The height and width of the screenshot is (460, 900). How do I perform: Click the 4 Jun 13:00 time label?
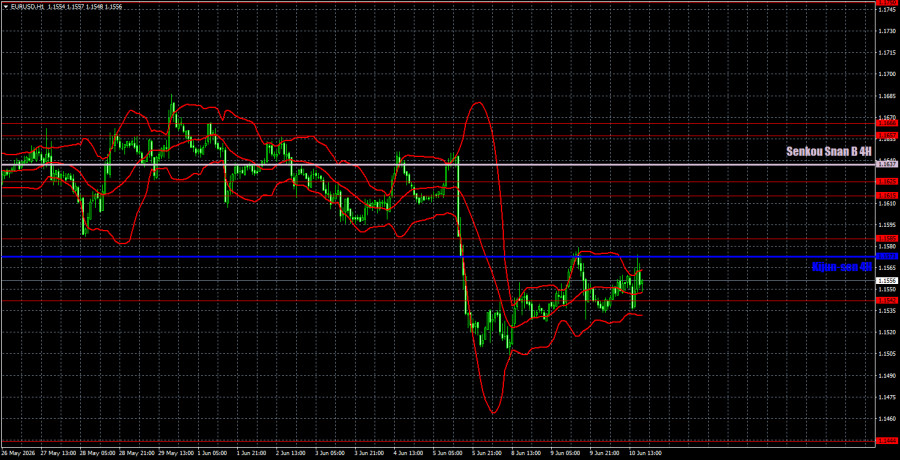tap(408, 453)
